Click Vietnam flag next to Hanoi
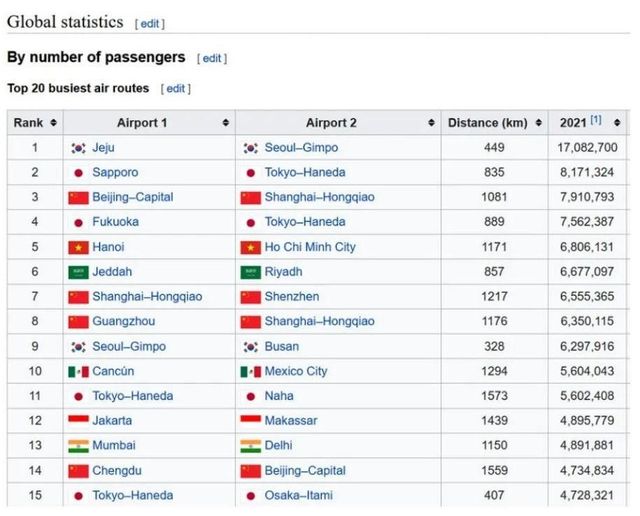 click(78, 247)
